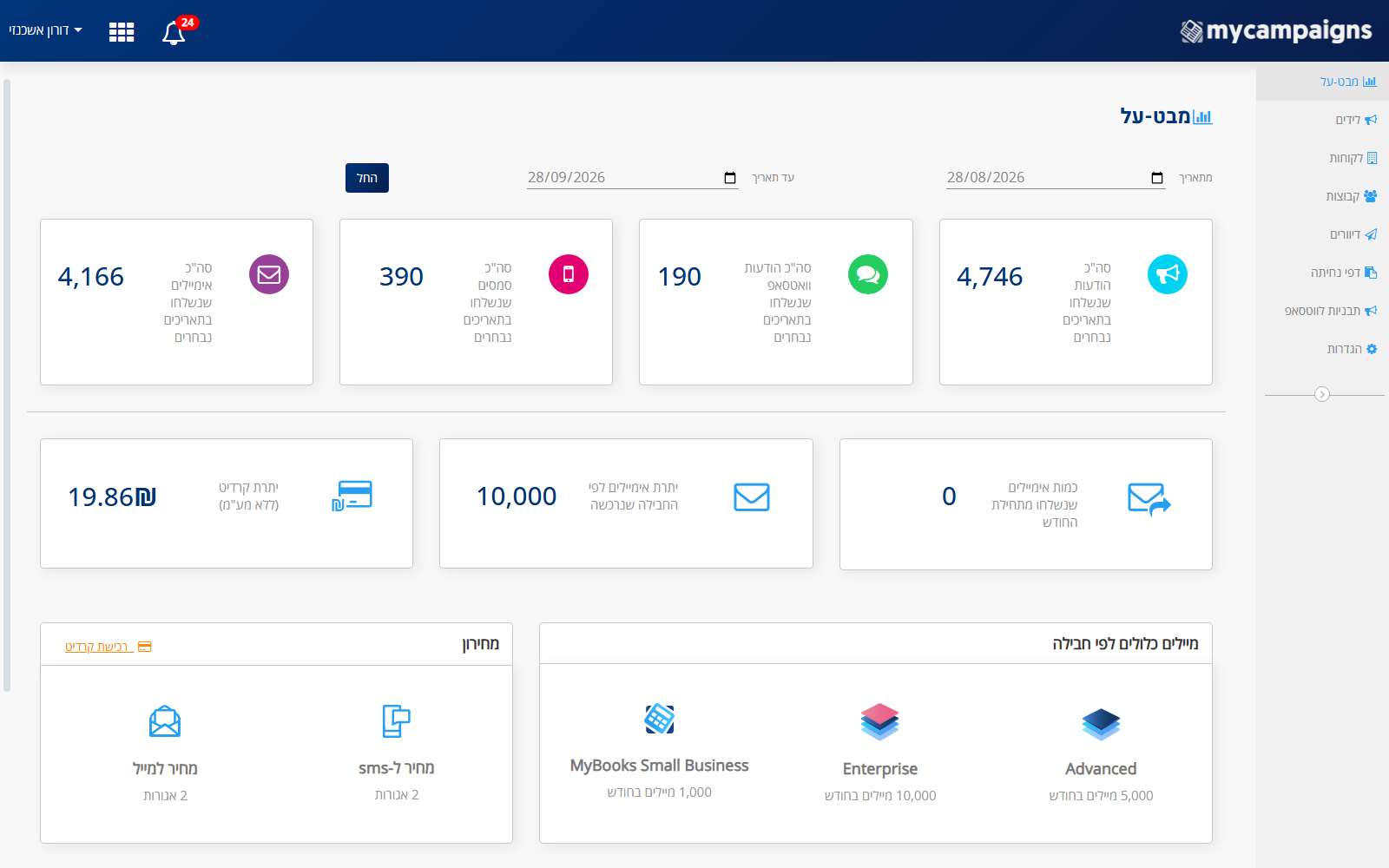This screenshot has height=868, width=1389.
Task: Click the 10,000 remaining emails value
Action: click(517, 496)
